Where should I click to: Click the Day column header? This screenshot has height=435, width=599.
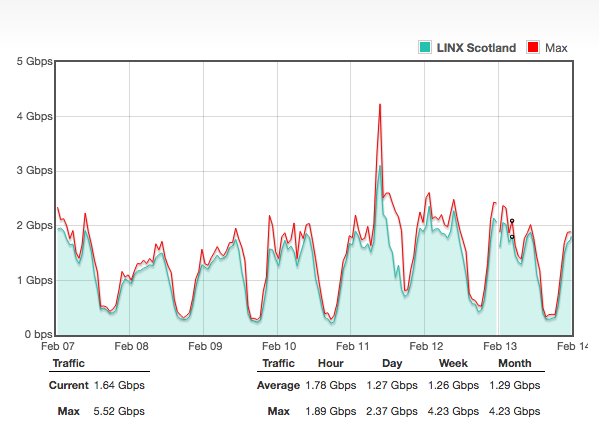pos(392,363)
